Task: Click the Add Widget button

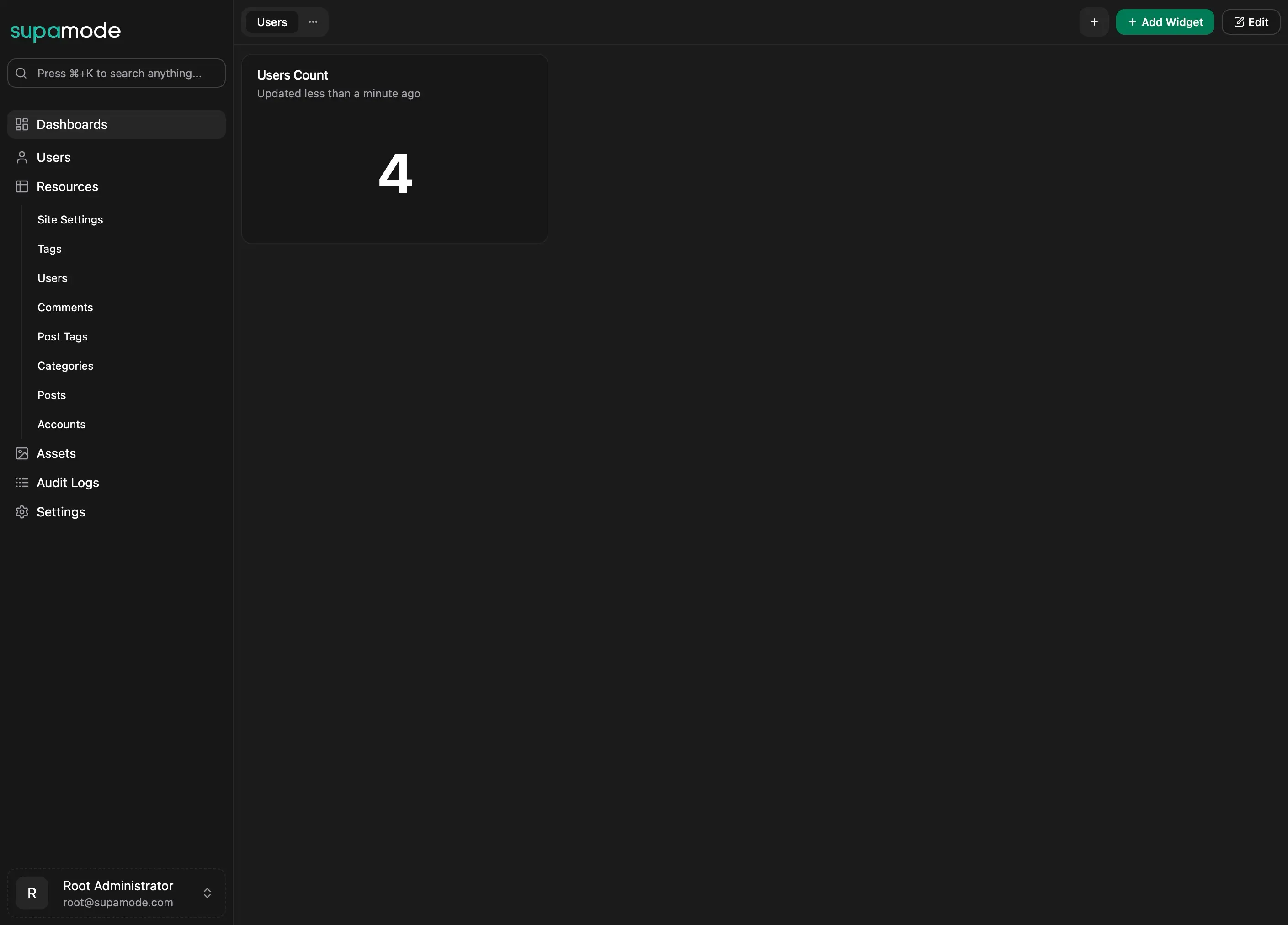Action: pyautogui.click(x=1164, y=21)
